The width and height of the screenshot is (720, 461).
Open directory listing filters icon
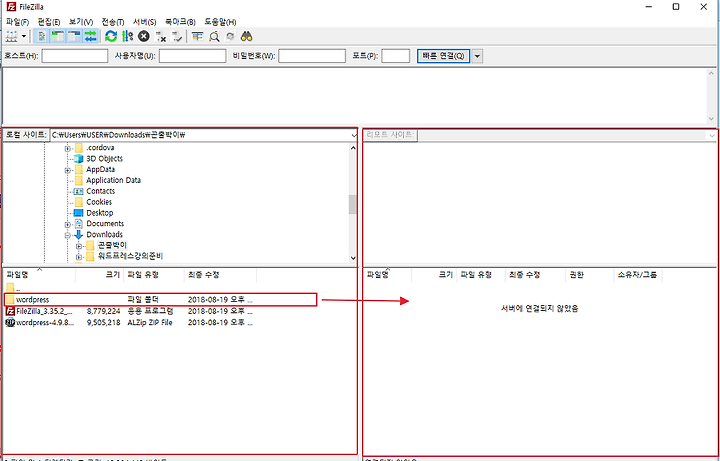[x=197, y=36]
